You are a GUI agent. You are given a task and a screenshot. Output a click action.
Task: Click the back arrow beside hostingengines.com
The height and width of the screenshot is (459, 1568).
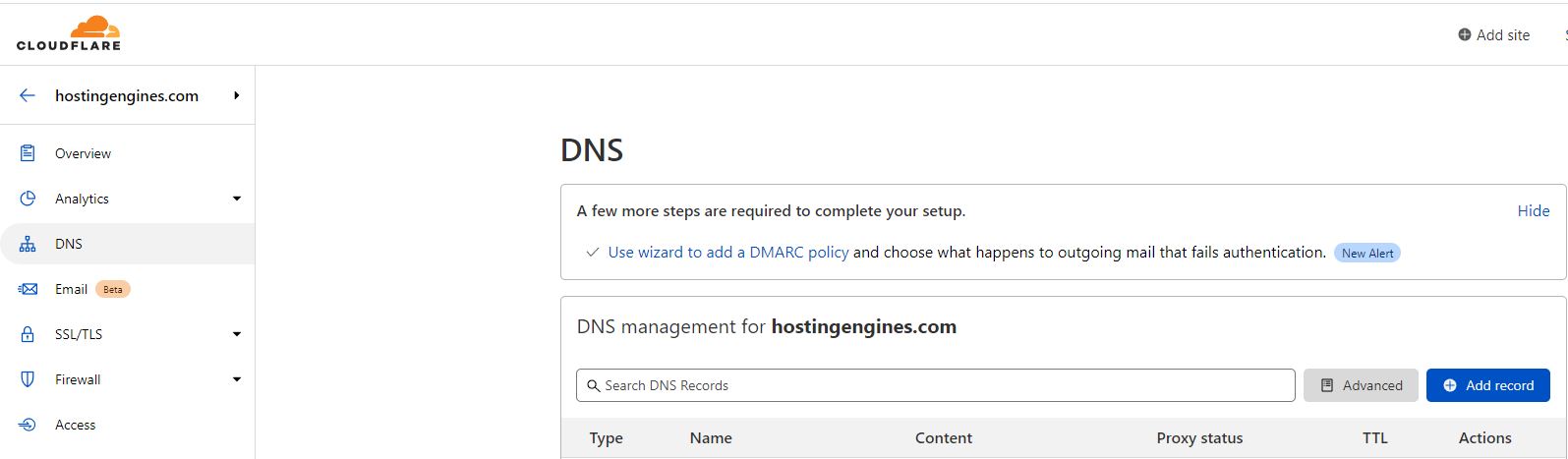pyautogui.click(x=28, y=95)
